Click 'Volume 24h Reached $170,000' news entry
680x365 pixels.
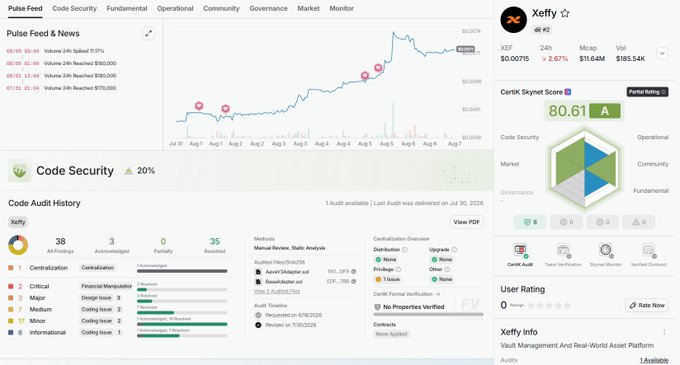80,88
